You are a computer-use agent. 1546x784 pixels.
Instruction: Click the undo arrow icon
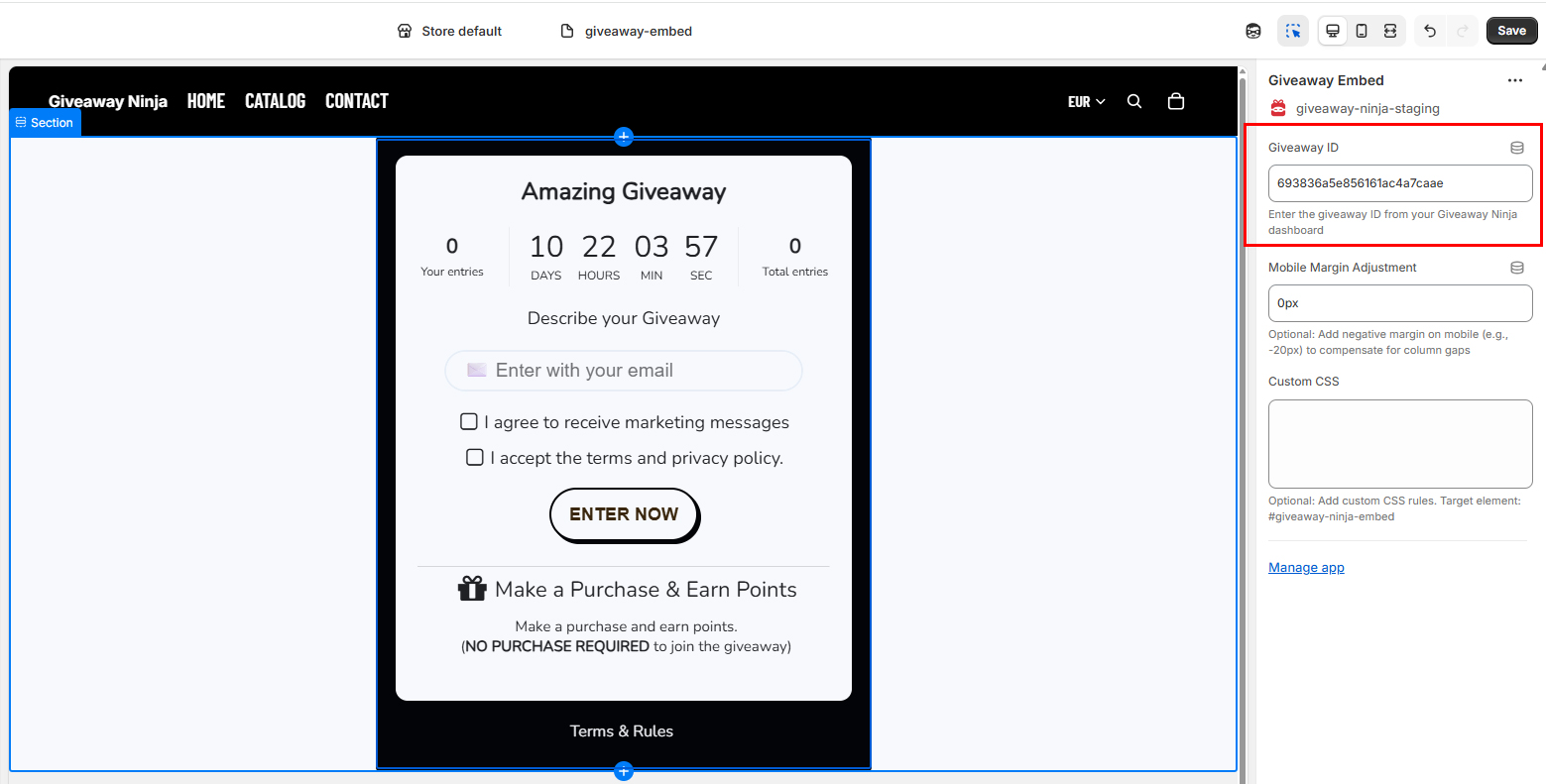(x=1430, y=31)
